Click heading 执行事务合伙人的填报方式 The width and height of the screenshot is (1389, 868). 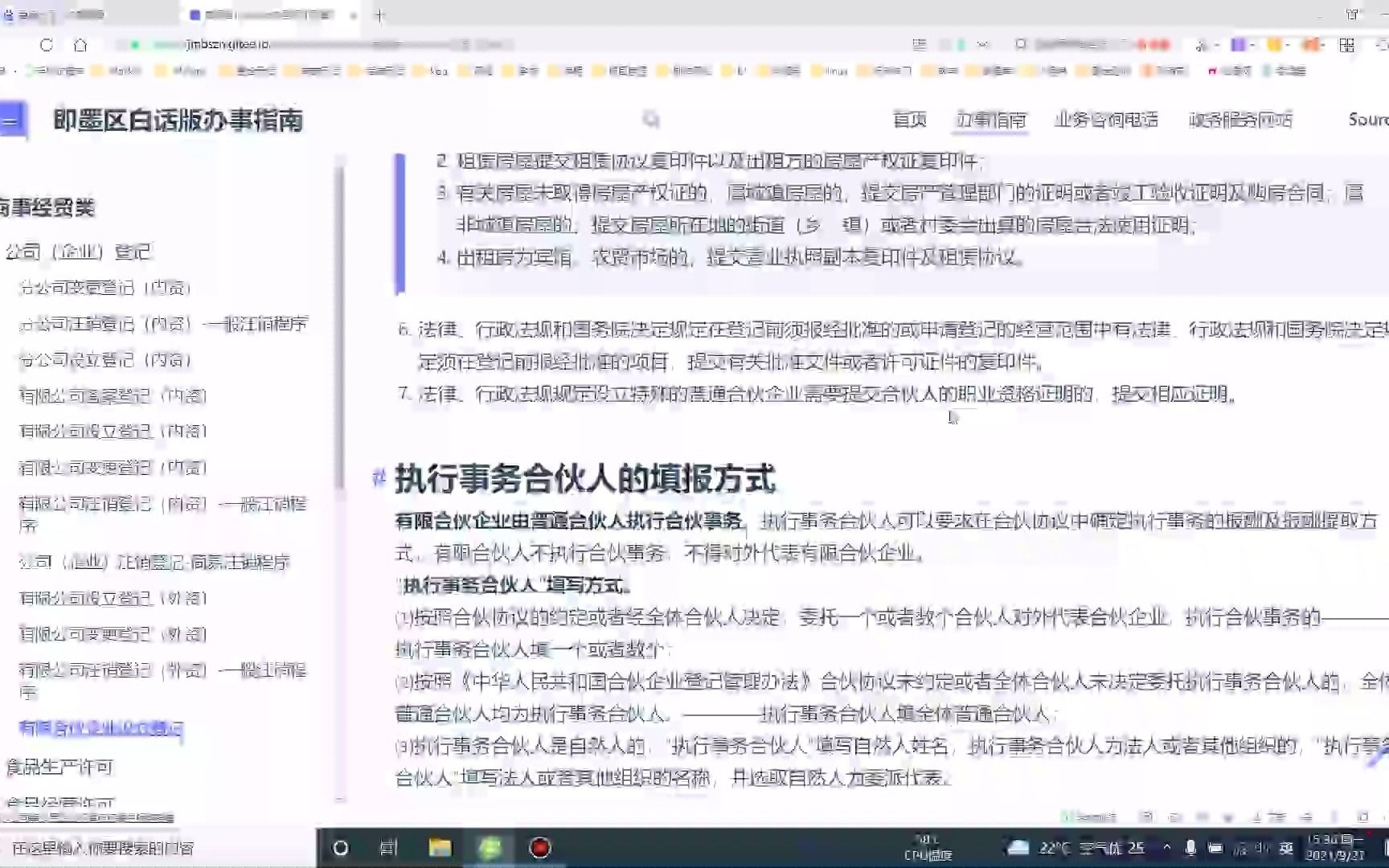coord(586,479)
